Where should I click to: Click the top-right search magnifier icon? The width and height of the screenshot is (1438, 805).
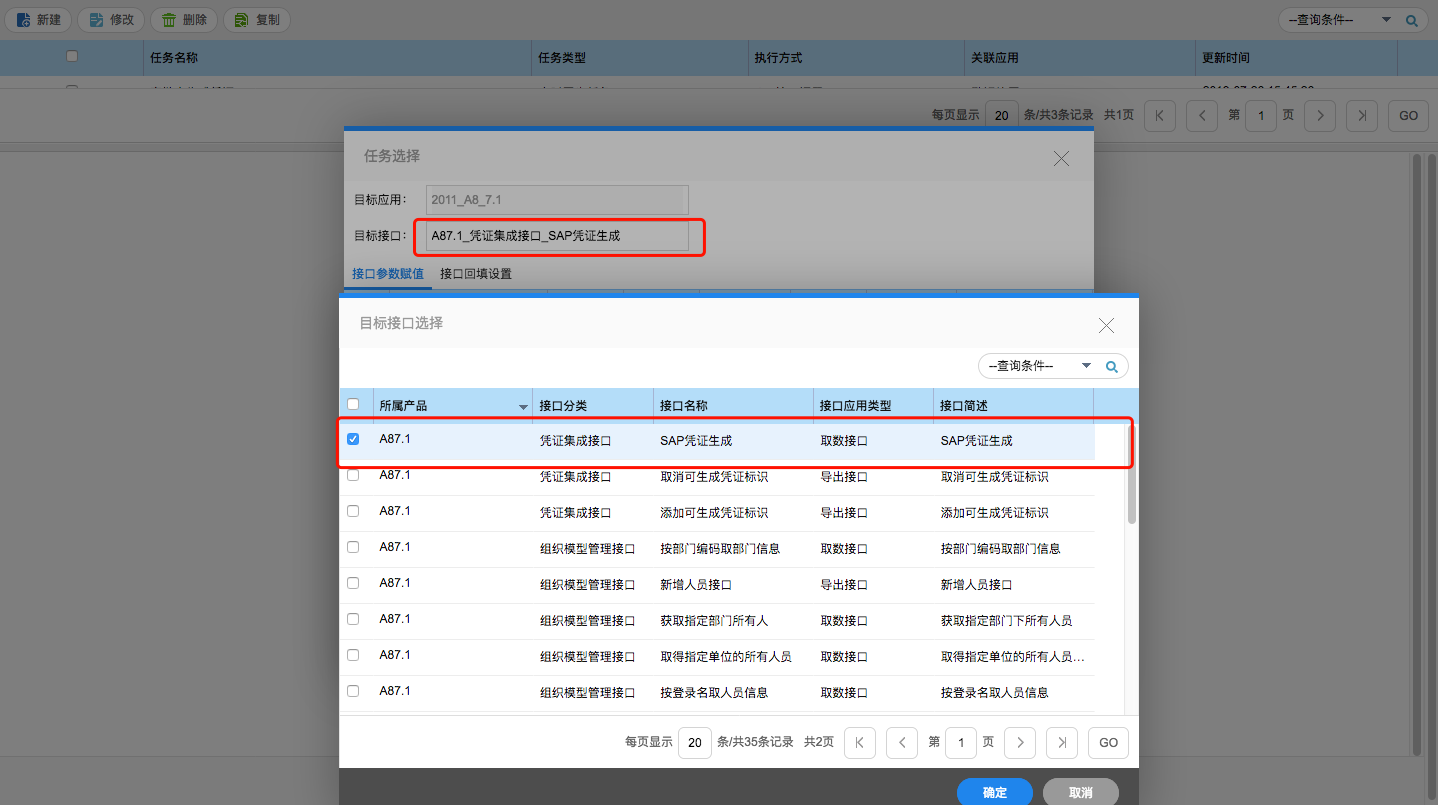(1412, 20)
